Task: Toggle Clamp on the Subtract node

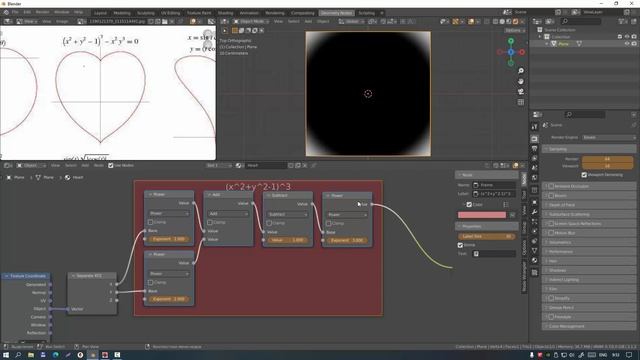Action: point(269,223)
